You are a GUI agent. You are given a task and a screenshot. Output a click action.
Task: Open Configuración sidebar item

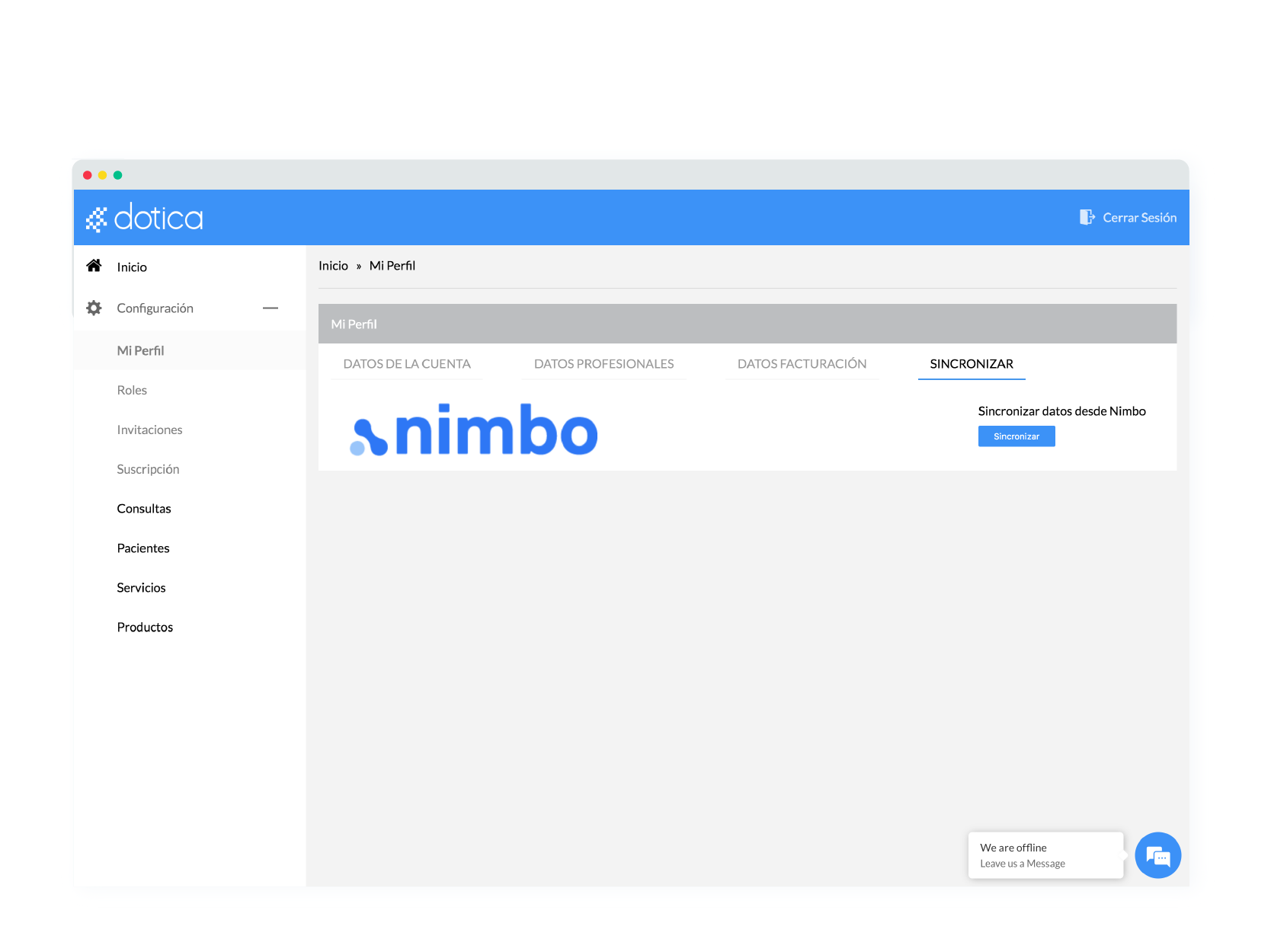155,308
